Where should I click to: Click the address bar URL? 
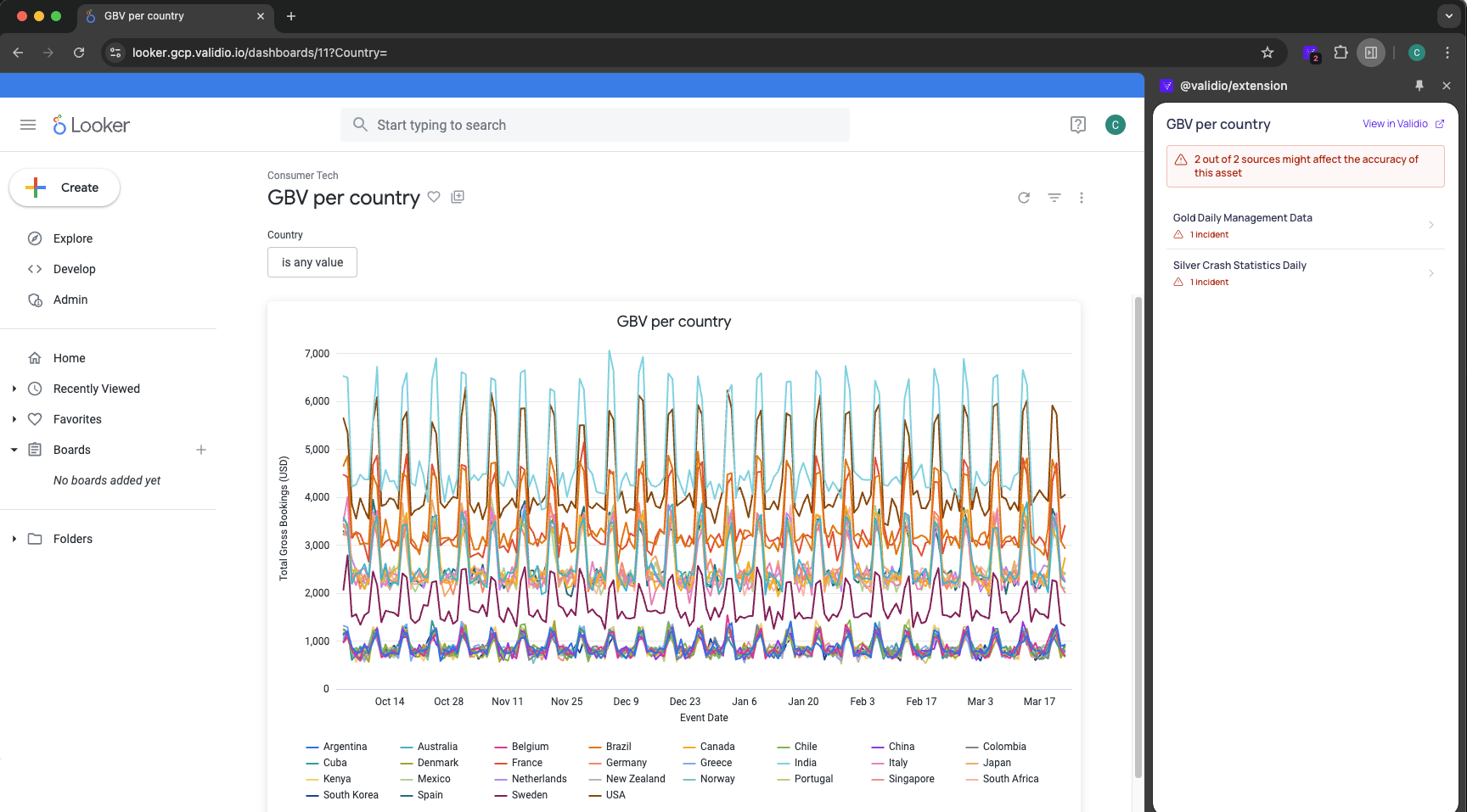260,53
